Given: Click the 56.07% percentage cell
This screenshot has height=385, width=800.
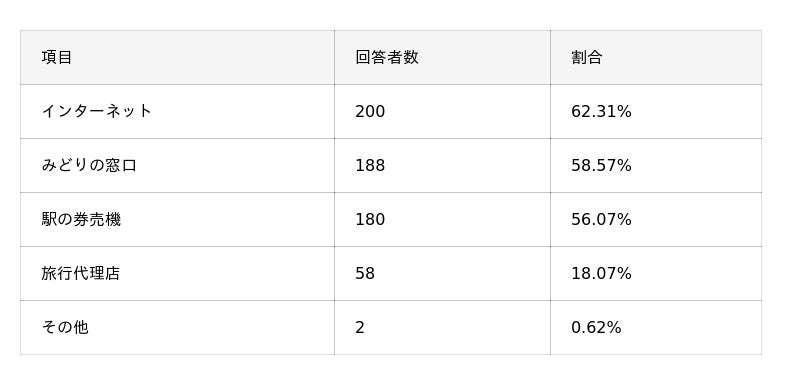Looking at the screenshot, I should (656, 219).
